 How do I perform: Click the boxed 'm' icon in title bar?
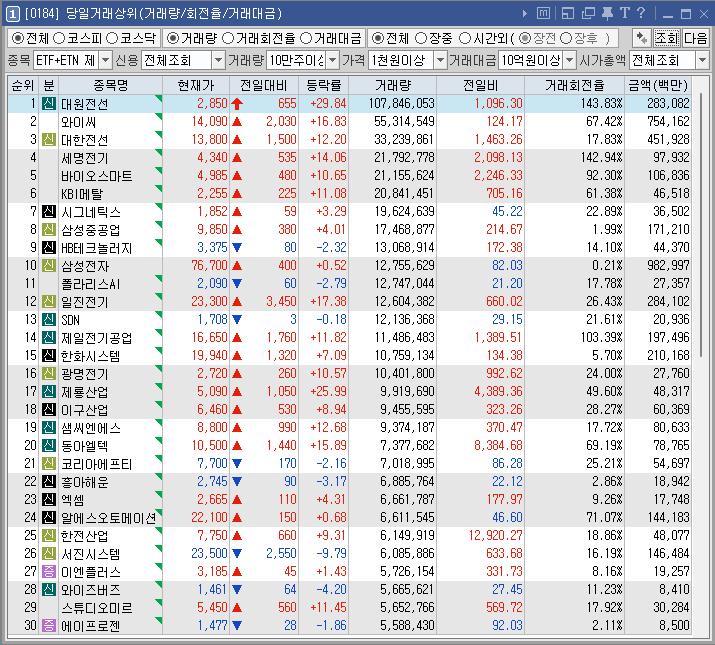[543, 13]
